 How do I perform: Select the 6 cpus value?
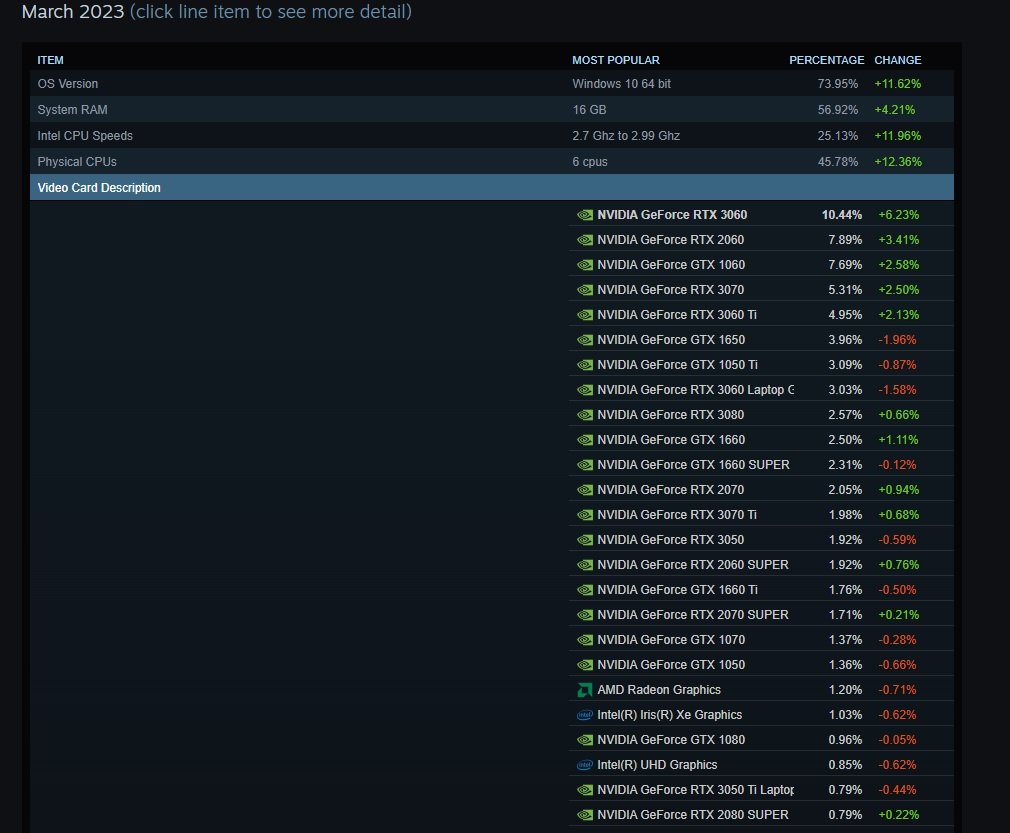coord(590,162)
